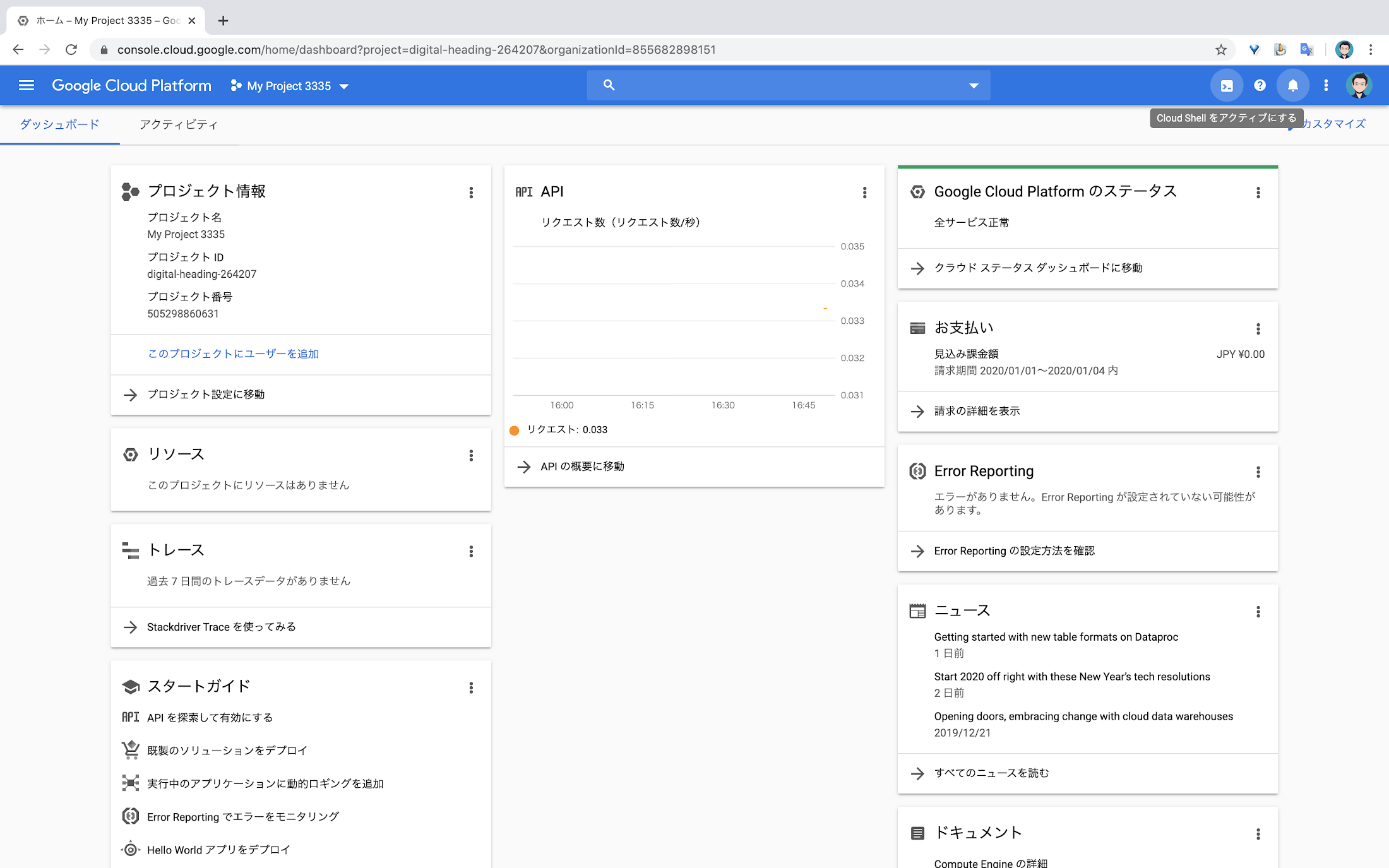The image size is (1389, 868).
Task: Open options for トレース card
Action: [x=471, y=551]
